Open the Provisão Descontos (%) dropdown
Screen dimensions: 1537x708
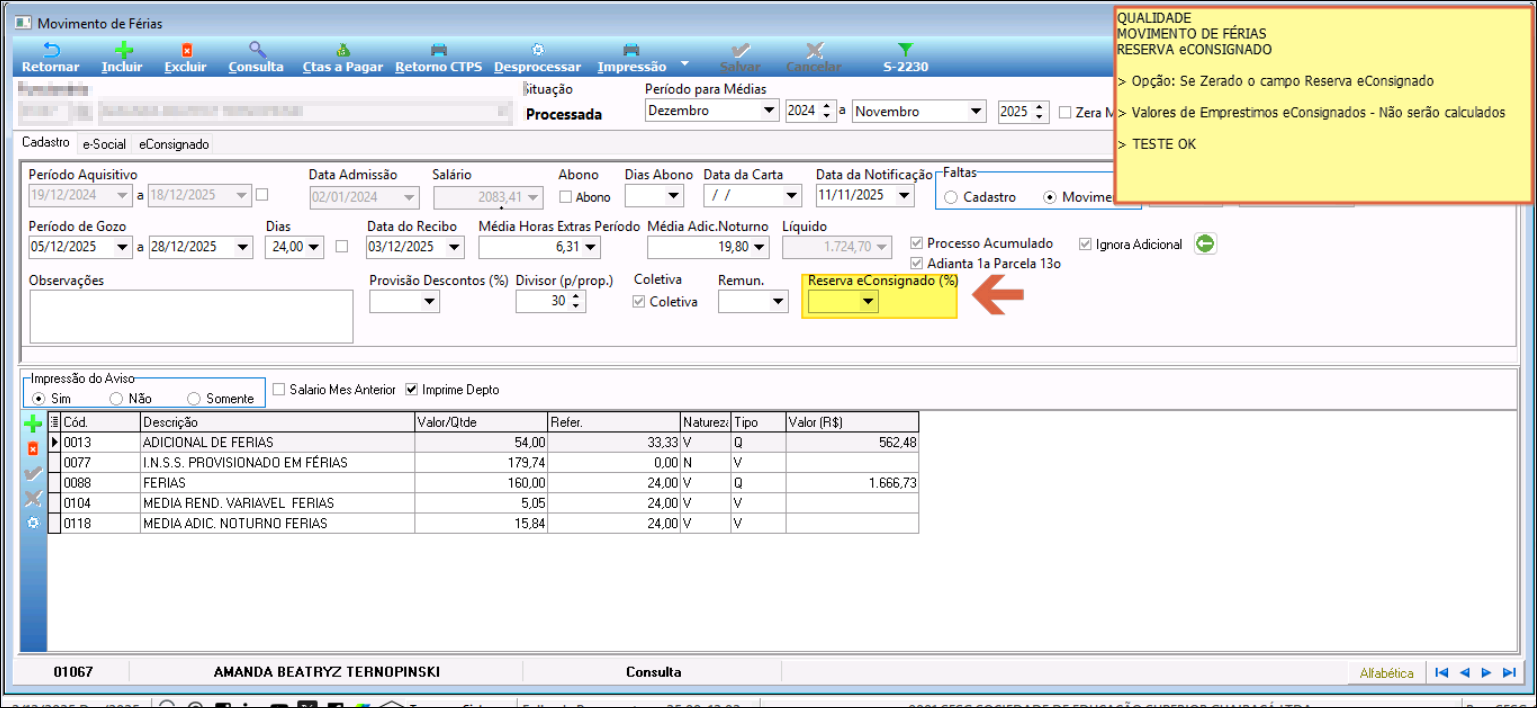430,302
